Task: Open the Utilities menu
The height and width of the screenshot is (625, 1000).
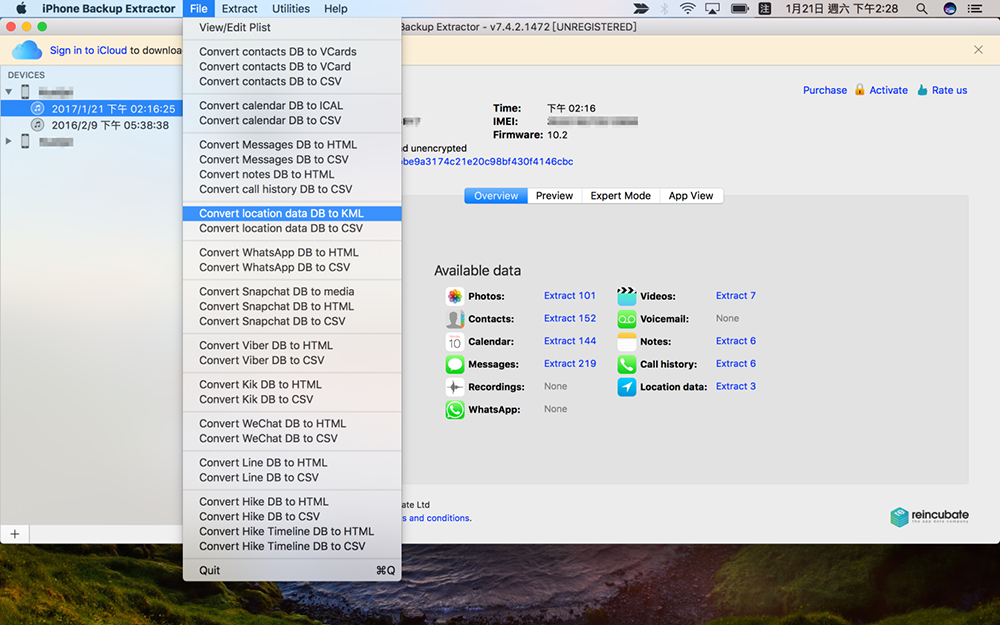Action: pyautogui.click(x=291, y=8)
